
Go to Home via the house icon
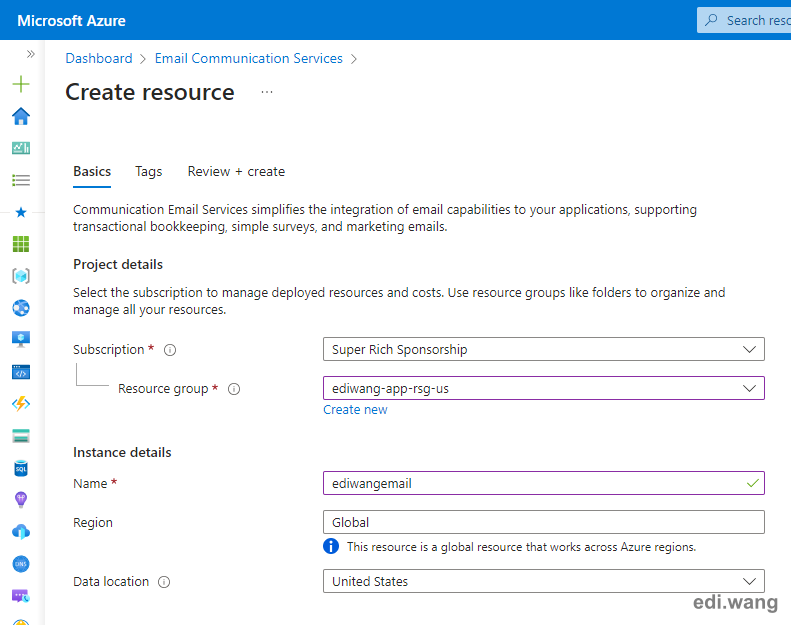point(21,116)
